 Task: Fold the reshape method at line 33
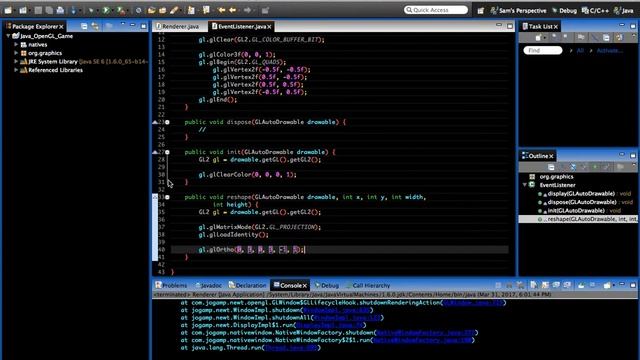point(167,197)
